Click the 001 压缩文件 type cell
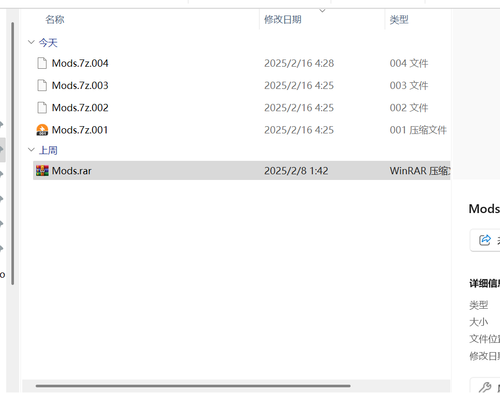The height and width of the screenshot is (393, 500). 418,130
